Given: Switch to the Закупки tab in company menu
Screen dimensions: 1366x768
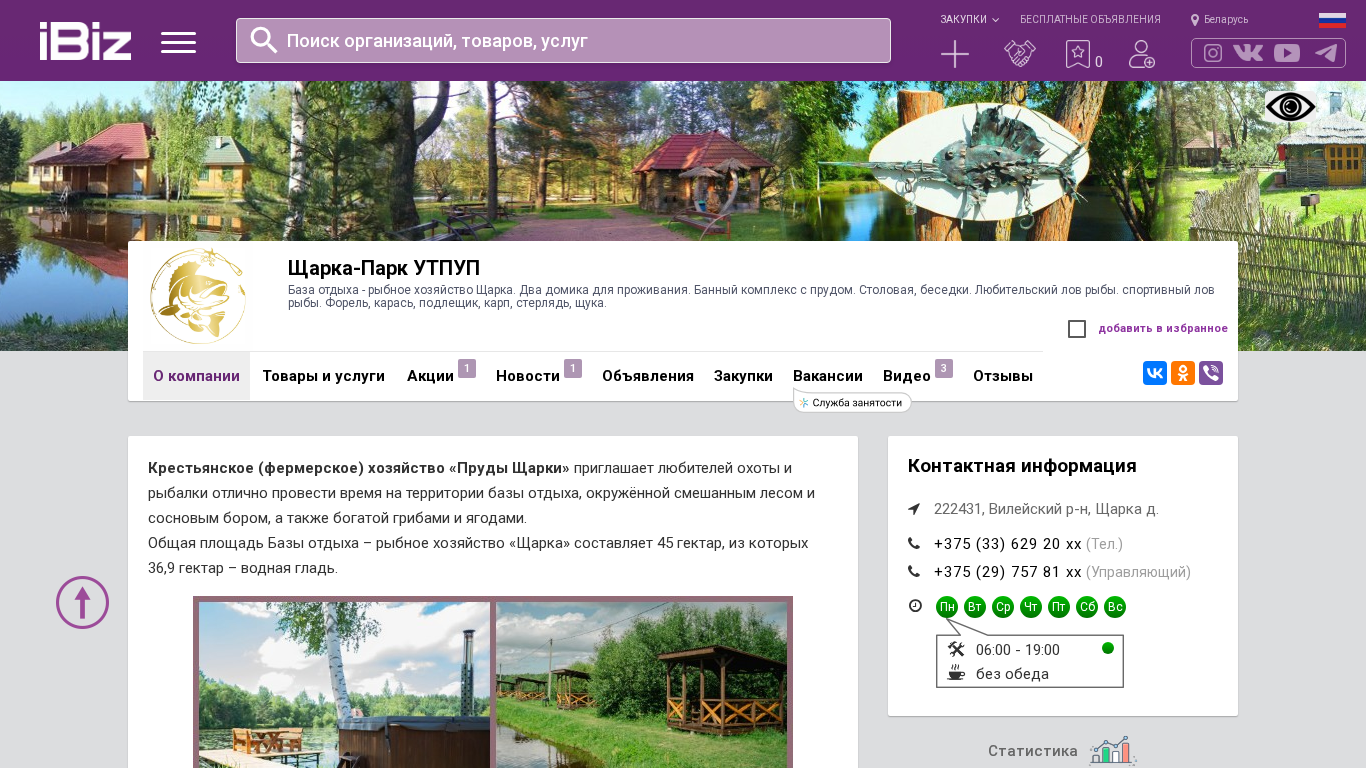Looking at the screenshot, I should [x=743, y=376].
